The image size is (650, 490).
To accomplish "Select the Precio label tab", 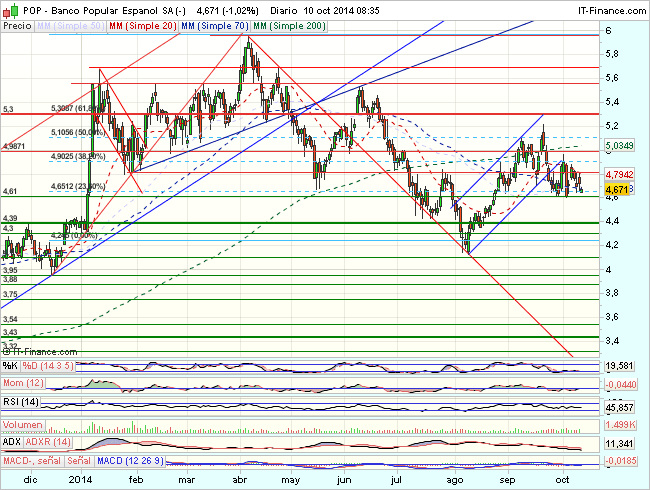I will click(x=16, y=23).
